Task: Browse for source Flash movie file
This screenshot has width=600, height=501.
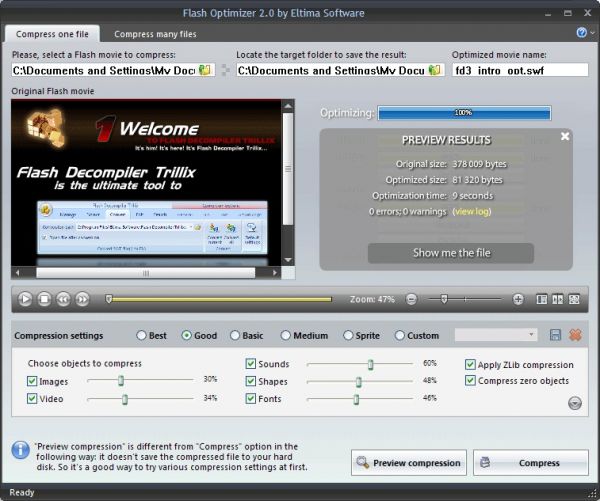Action: pyautogui.click(x=205, y=70)
